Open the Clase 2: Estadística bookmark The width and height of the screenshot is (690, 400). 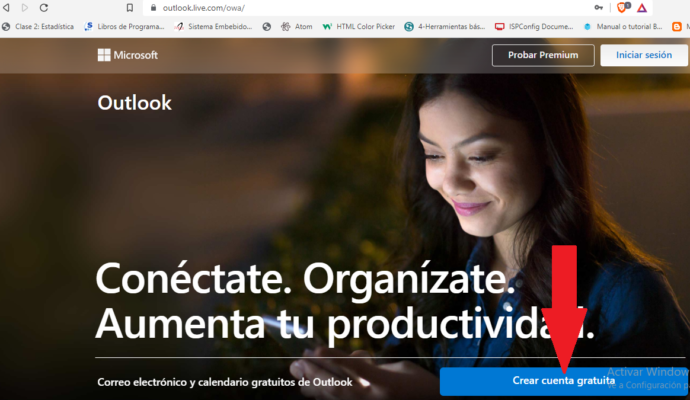click(x=38, y=27)
